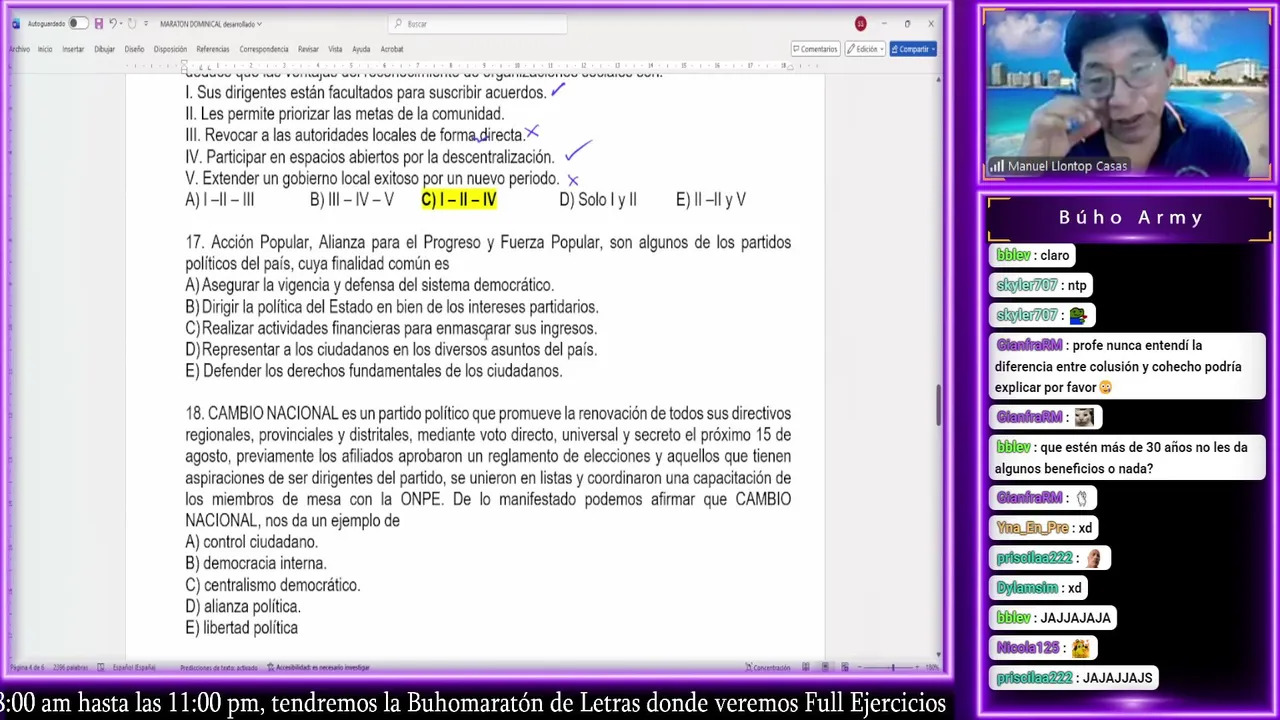This screenshot has height=720, width=1280.
Task: Click the Undo arrow icon
Action: click(x=113, y=23)
